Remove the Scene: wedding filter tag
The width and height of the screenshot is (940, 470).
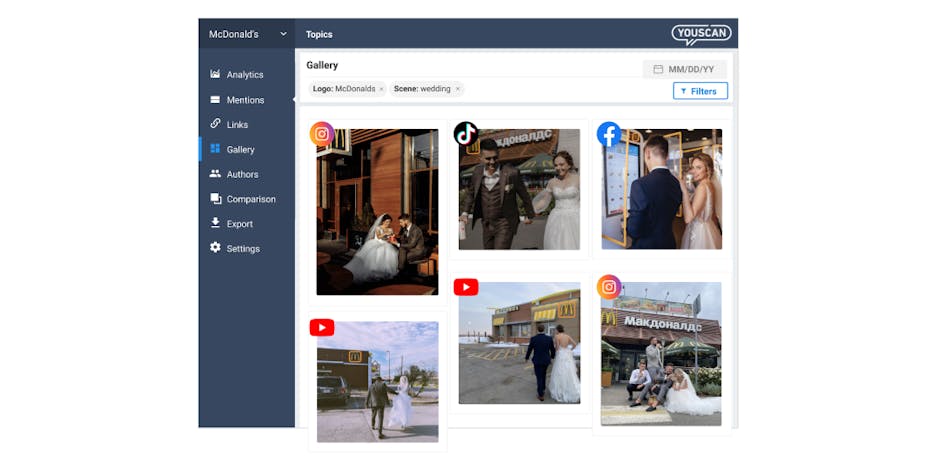[458, 89]
